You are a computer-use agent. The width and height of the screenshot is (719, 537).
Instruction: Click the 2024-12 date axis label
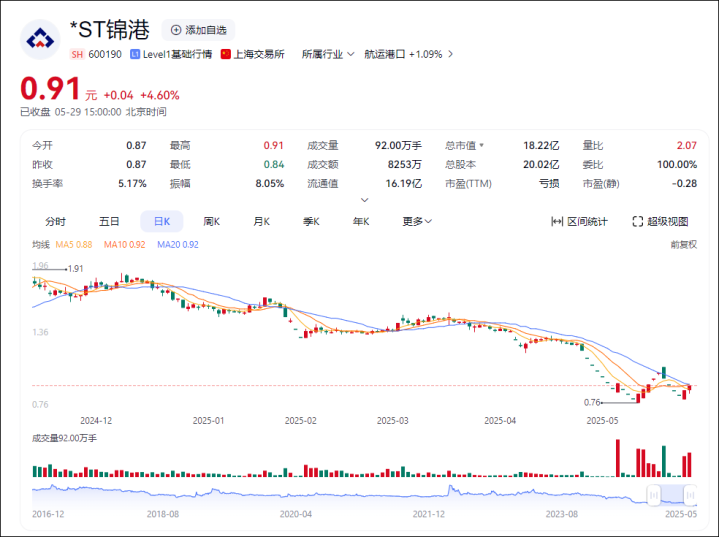[x=96, y=421]
